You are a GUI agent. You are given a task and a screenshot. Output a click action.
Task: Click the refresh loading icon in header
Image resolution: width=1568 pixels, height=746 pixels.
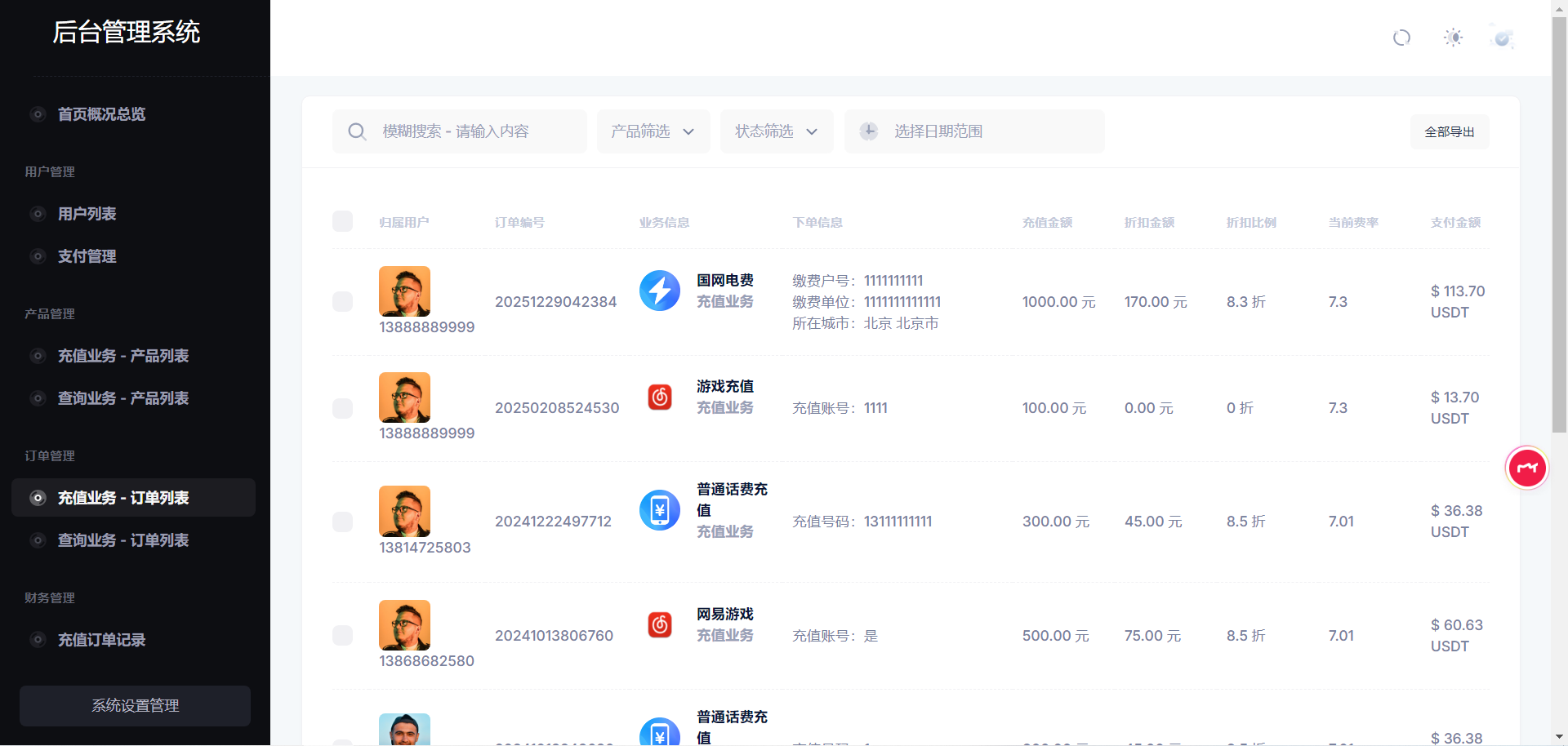click(x=1401, y=38)
